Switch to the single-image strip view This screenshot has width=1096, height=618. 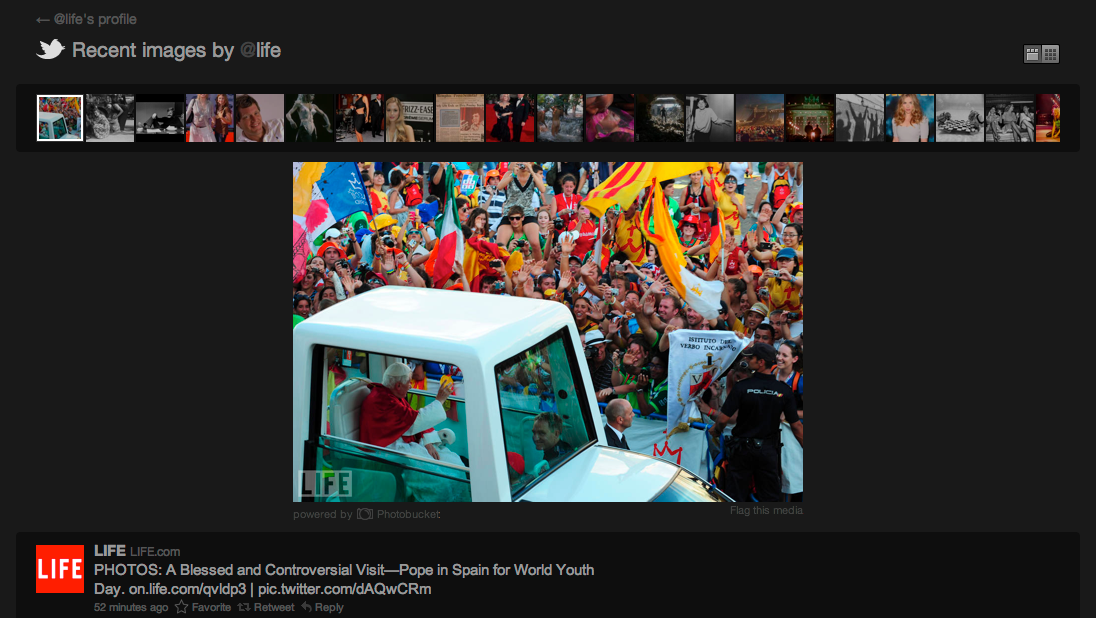(1032, 54)
